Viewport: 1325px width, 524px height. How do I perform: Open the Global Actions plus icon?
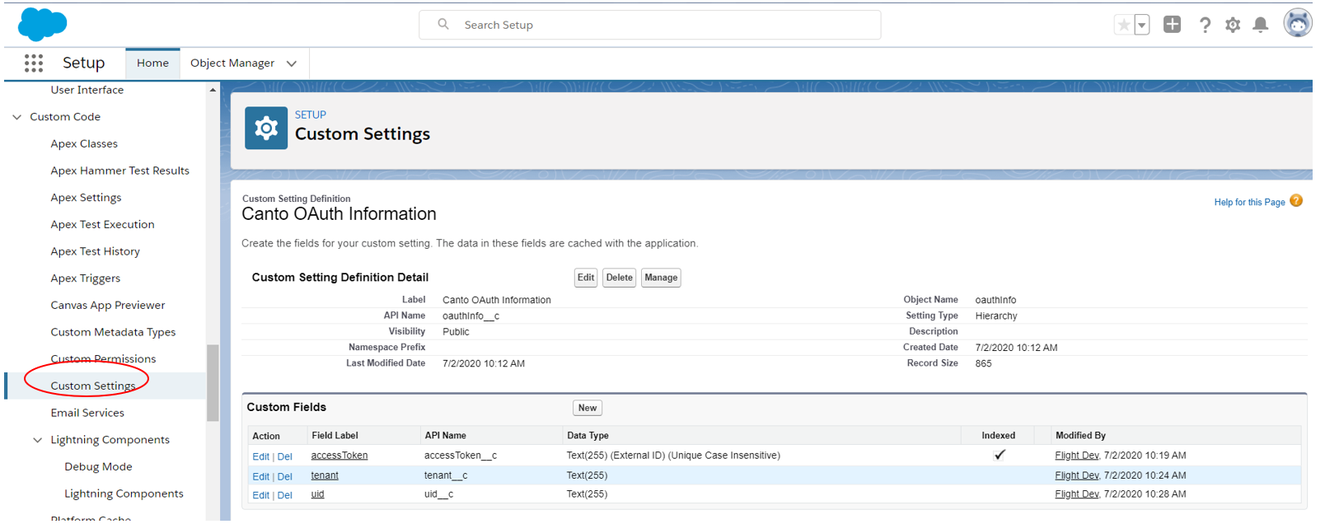click(x=1172, y=25)
